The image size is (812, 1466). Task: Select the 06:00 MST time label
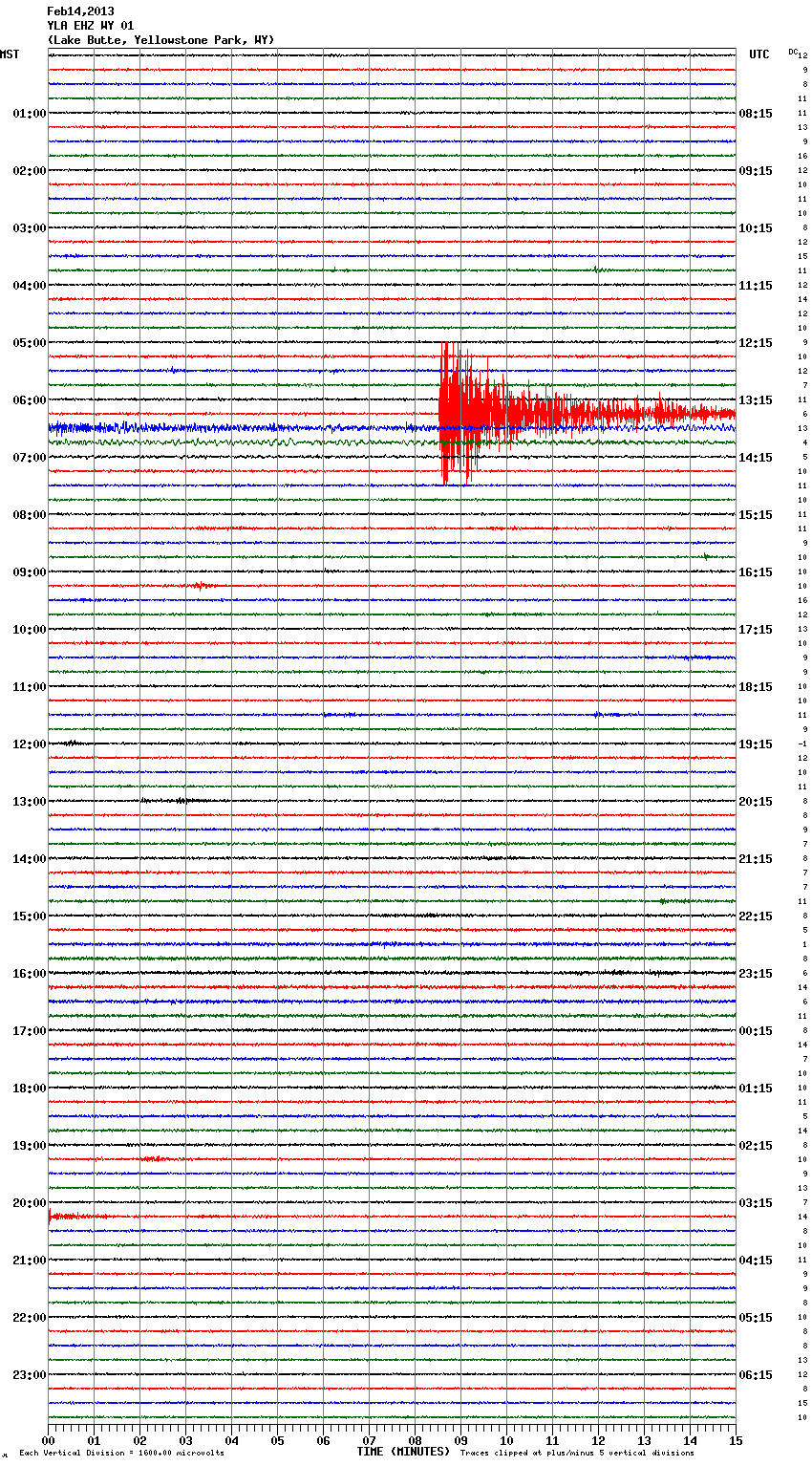[29, 400]
